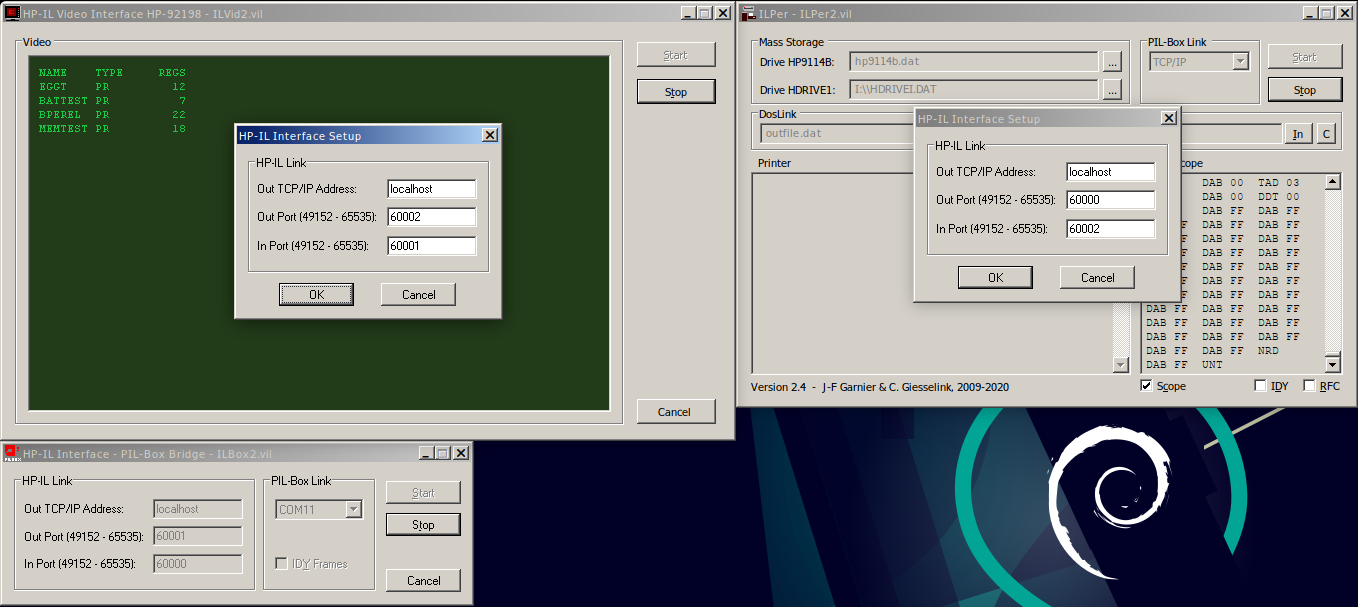
Task: Click the browse button for Drive HP9114B
Action: click(x=1112, y=62)
